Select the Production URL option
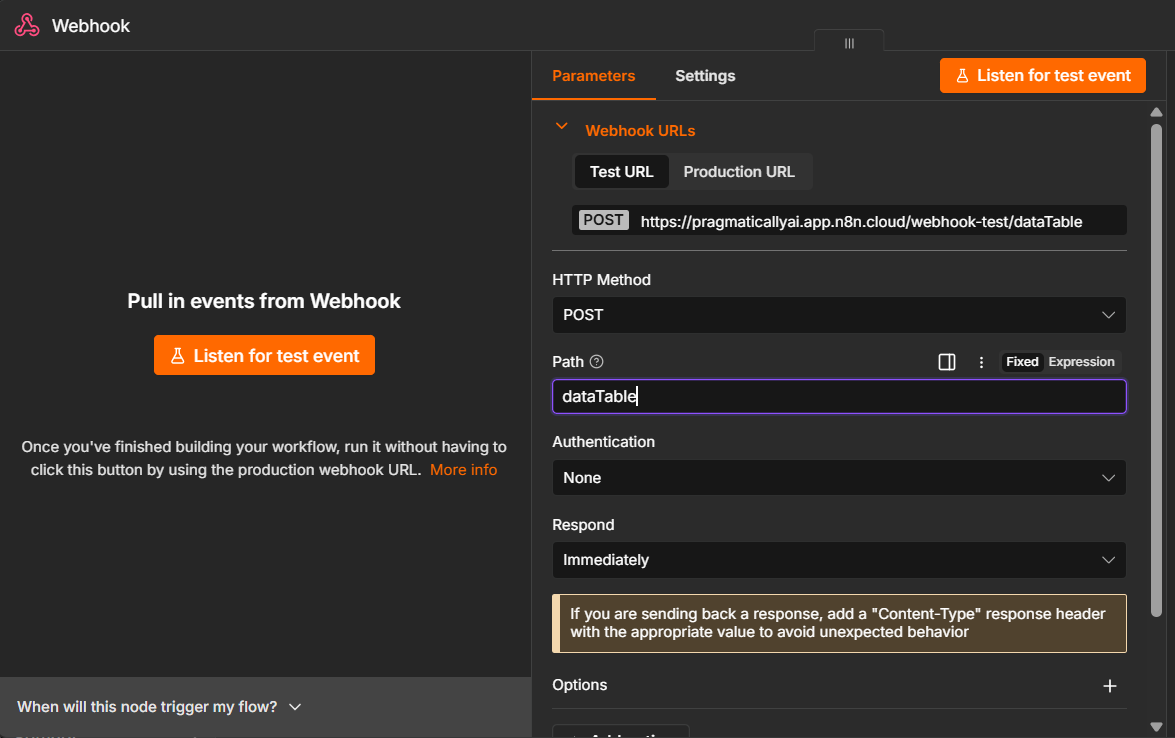Screen dimensions: 1175x738 point(739,172)
